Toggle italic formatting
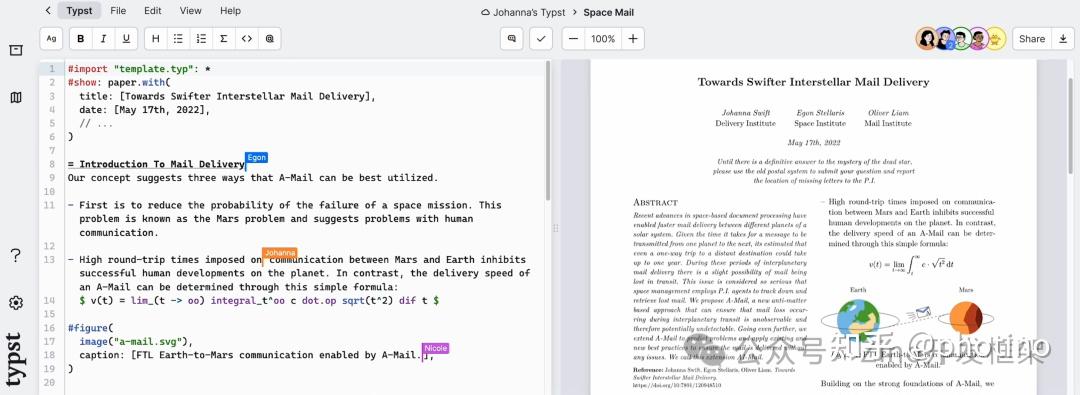This screenshot has height=395, width=1080. 103,39
